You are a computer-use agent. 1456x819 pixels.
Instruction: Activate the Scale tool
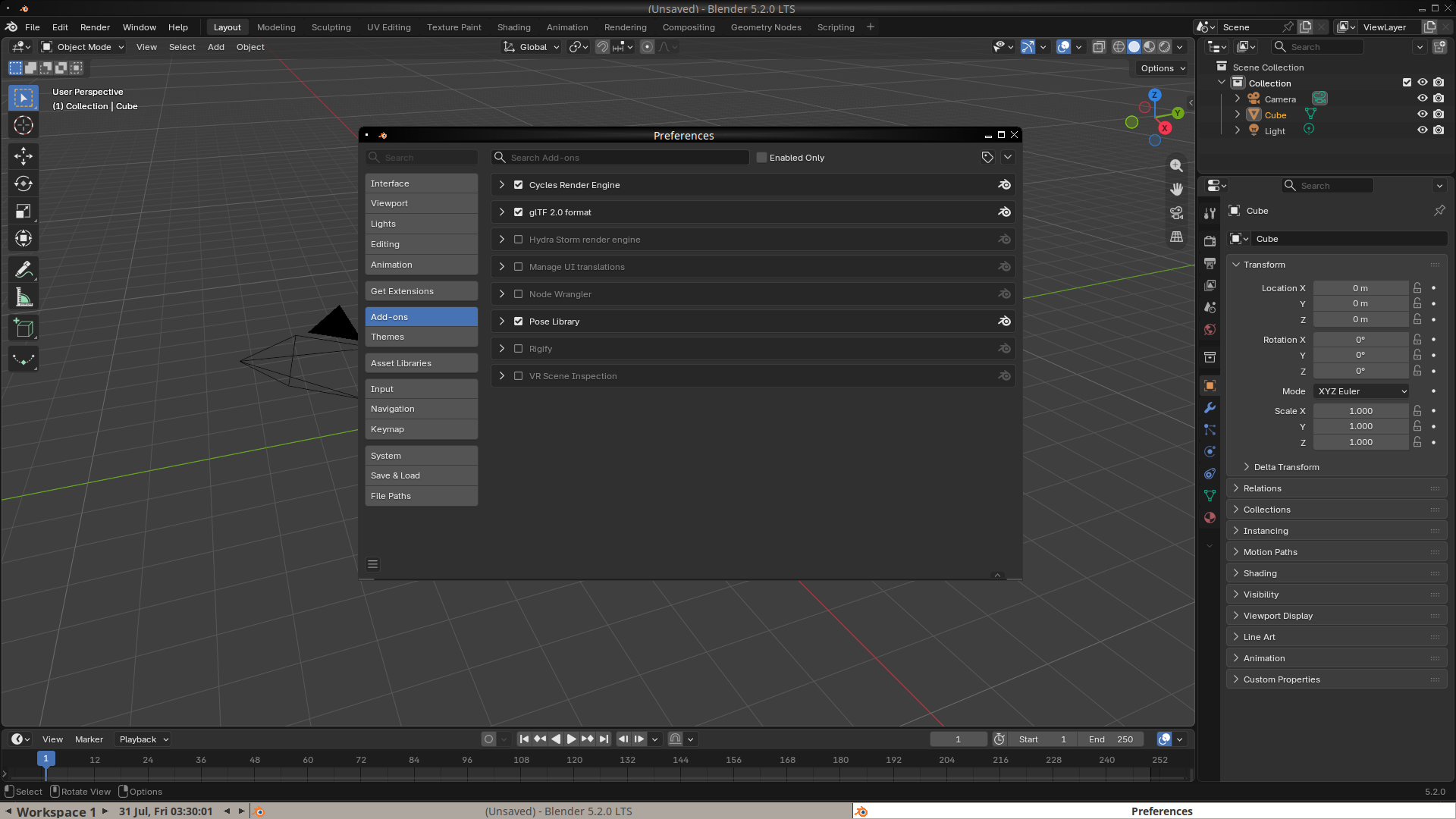point(24,211)
